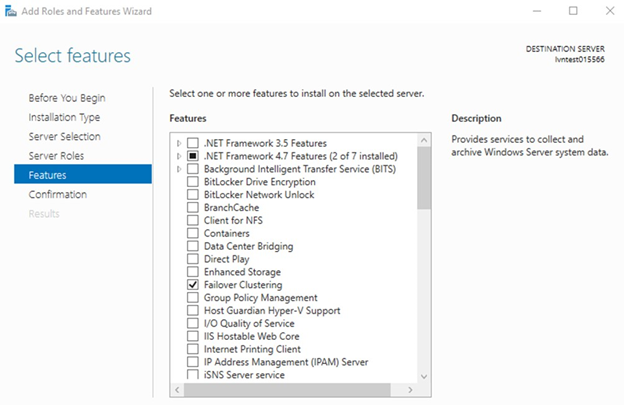
Task: Open the Confirmation step
Action: [x=58, y=195]
